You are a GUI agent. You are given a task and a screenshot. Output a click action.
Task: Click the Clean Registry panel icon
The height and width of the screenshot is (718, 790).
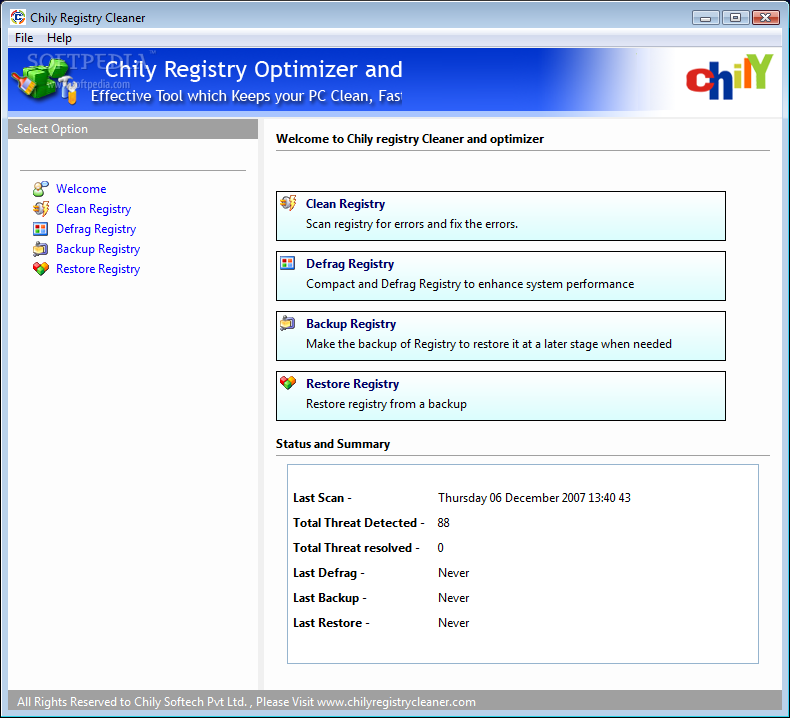[288, 203]
